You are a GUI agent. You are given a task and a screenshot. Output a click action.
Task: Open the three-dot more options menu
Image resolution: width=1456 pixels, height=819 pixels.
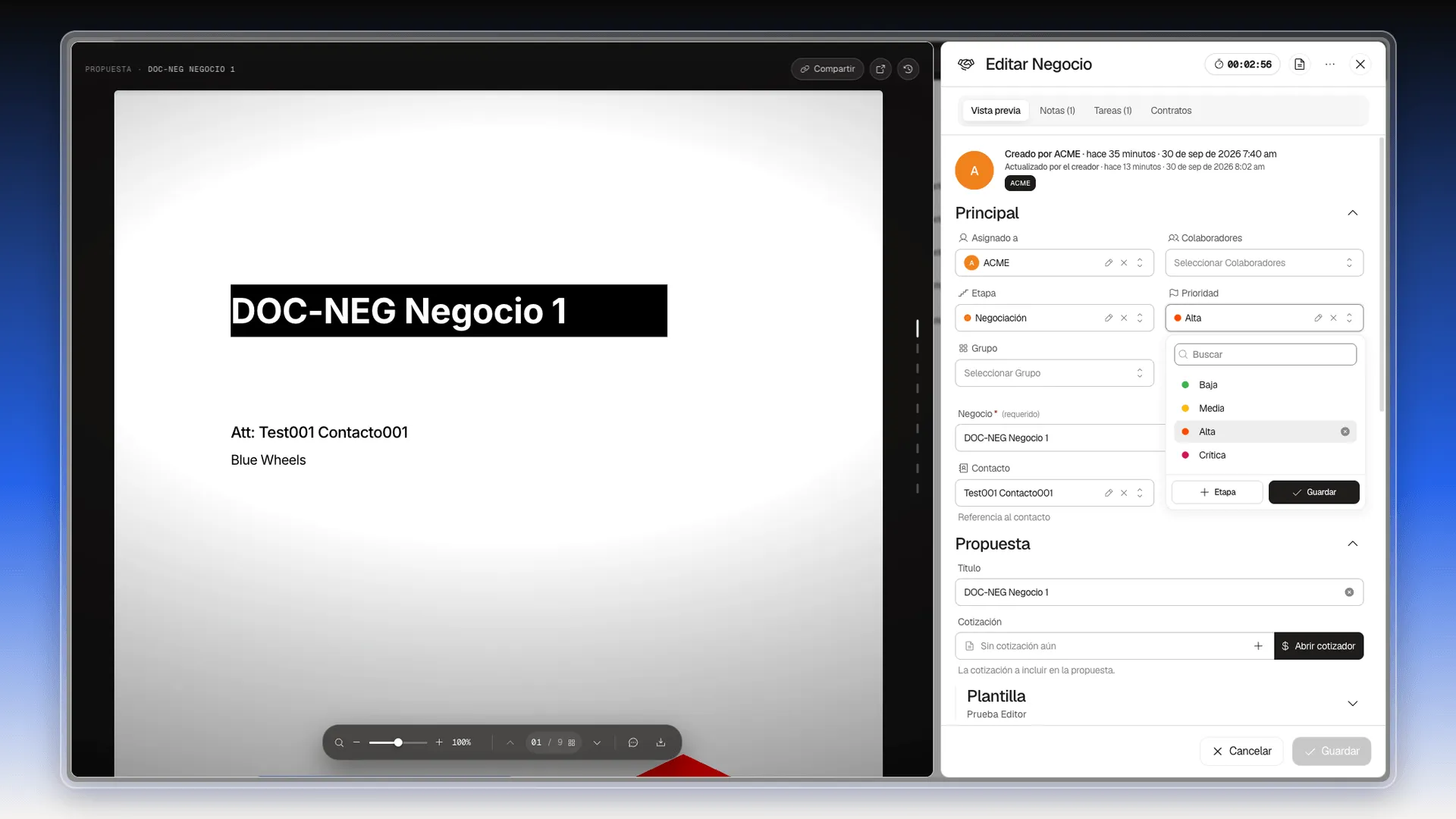click(1330, 64)
